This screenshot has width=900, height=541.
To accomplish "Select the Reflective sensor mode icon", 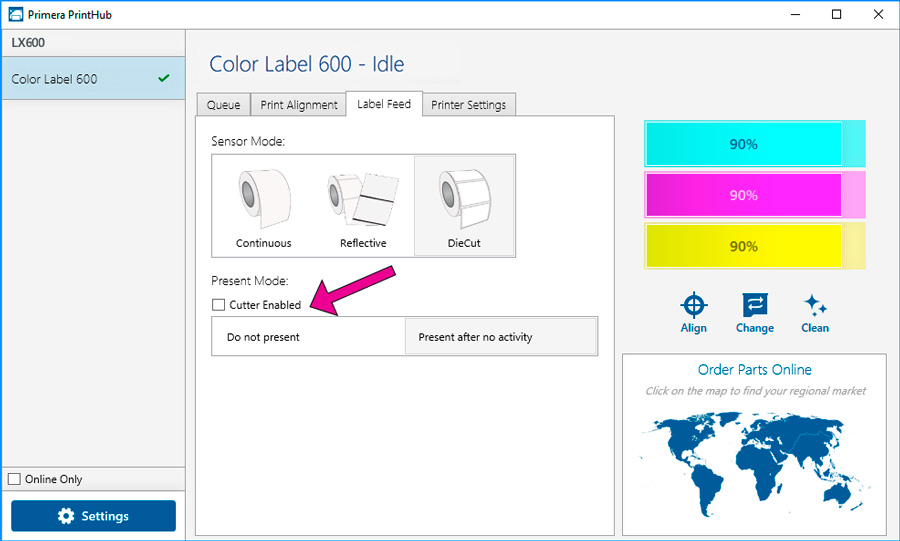I will coord(363,199).
